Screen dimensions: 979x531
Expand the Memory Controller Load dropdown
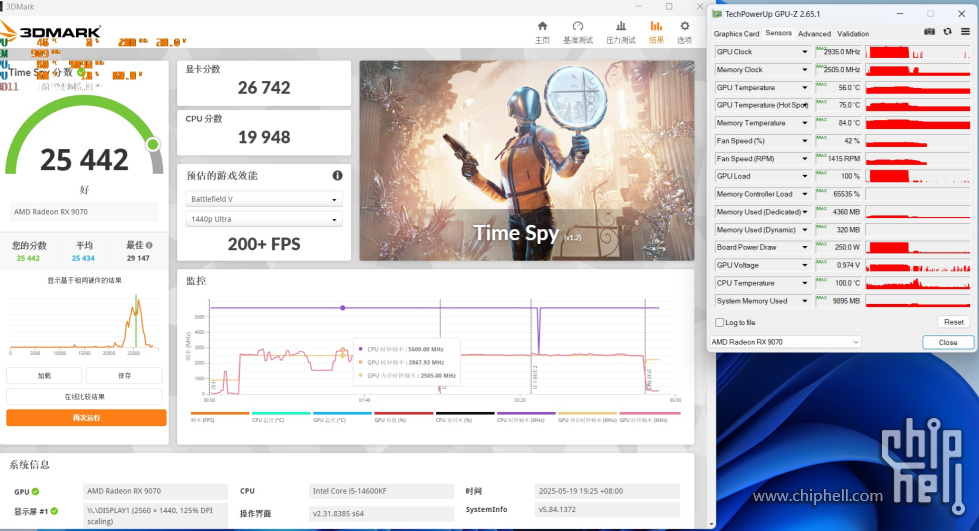pyautogui.click(x=804, y=194)
